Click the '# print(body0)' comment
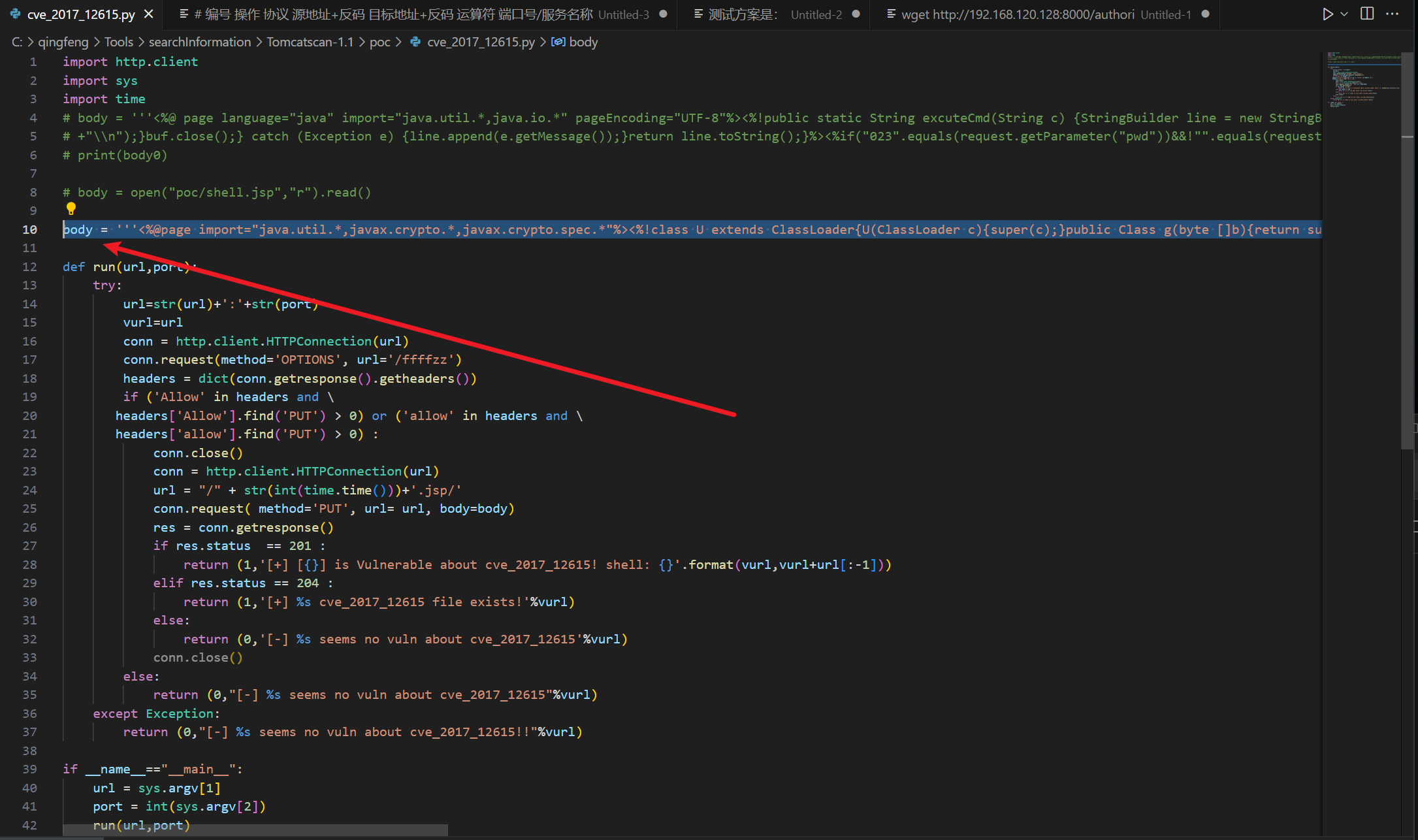 [x=115, y=155]
